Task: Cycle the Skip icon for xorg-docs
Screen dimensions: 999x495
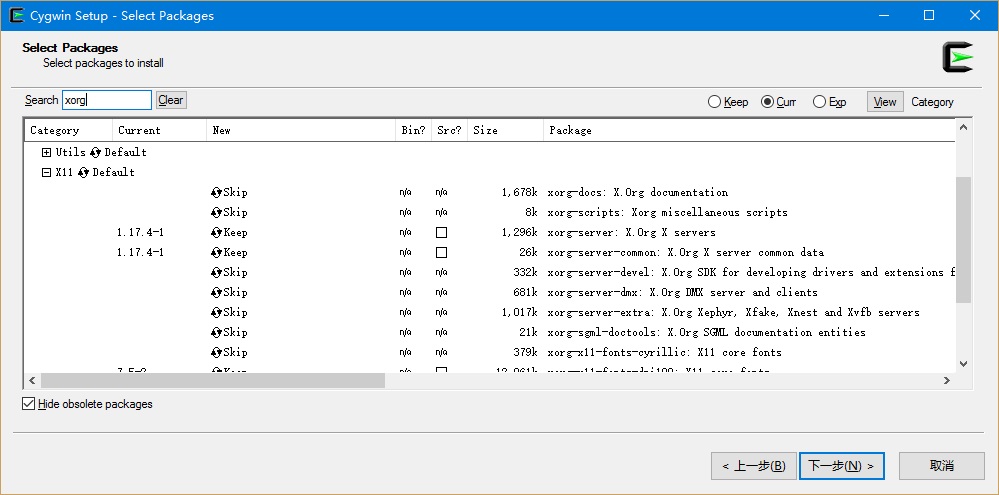Action: [x=216, y=192]
